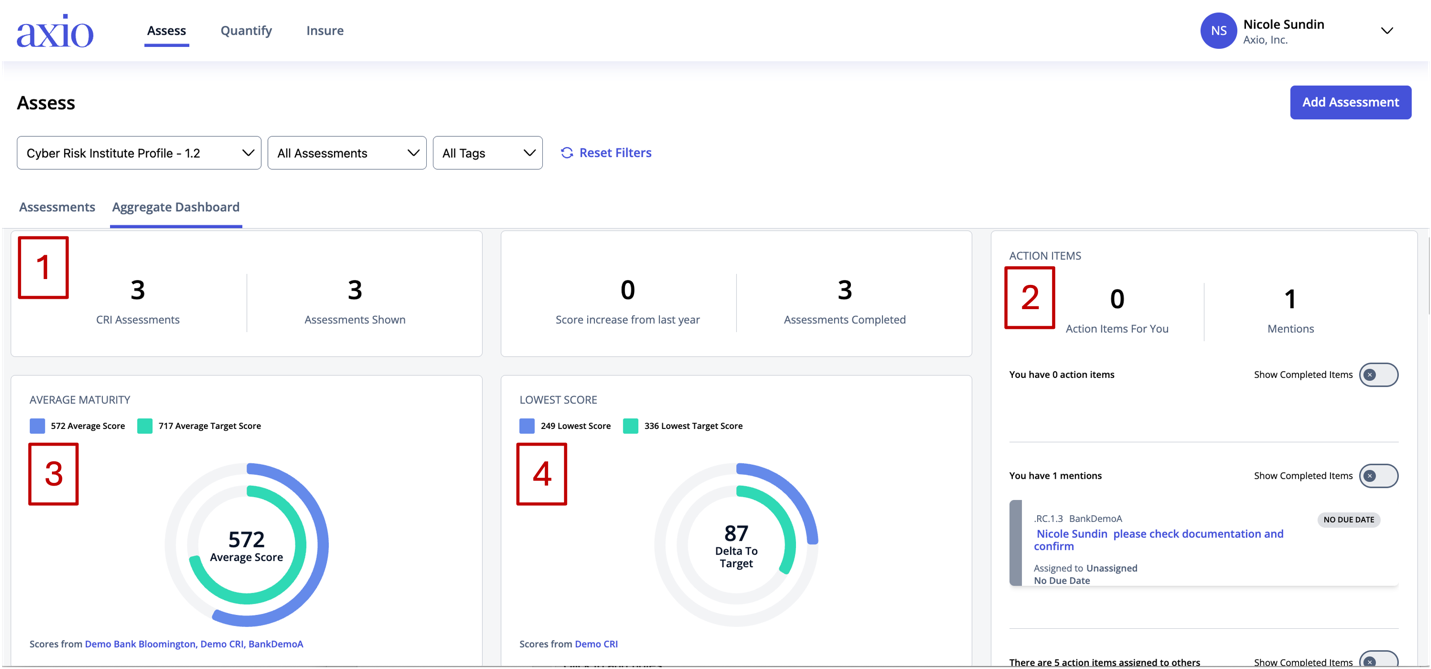1431x669 pixels.
Task: Click the blue Lowest Score legend square
Action: 527,426
